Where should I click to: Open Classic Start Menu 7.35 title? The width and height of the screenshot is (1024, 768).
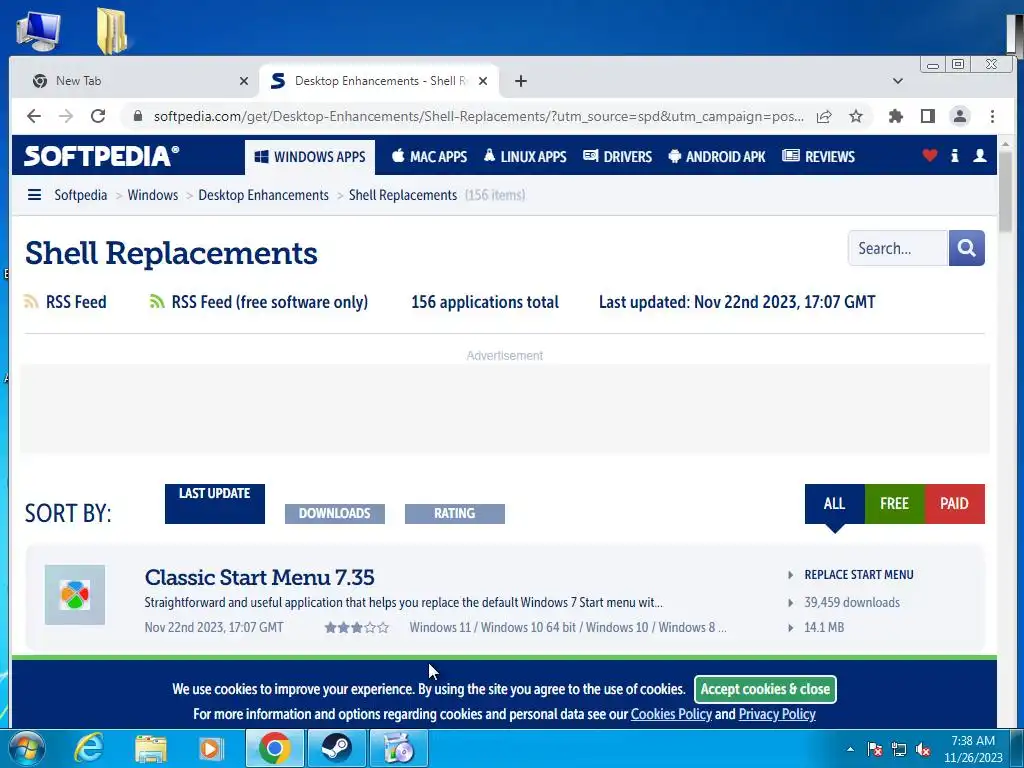[259, 577]
